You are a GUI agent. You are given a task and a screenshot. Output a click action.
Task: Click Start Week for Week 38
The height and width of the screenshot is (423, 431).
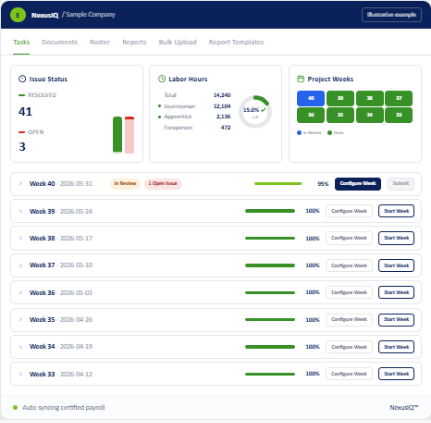pos(396,238)
